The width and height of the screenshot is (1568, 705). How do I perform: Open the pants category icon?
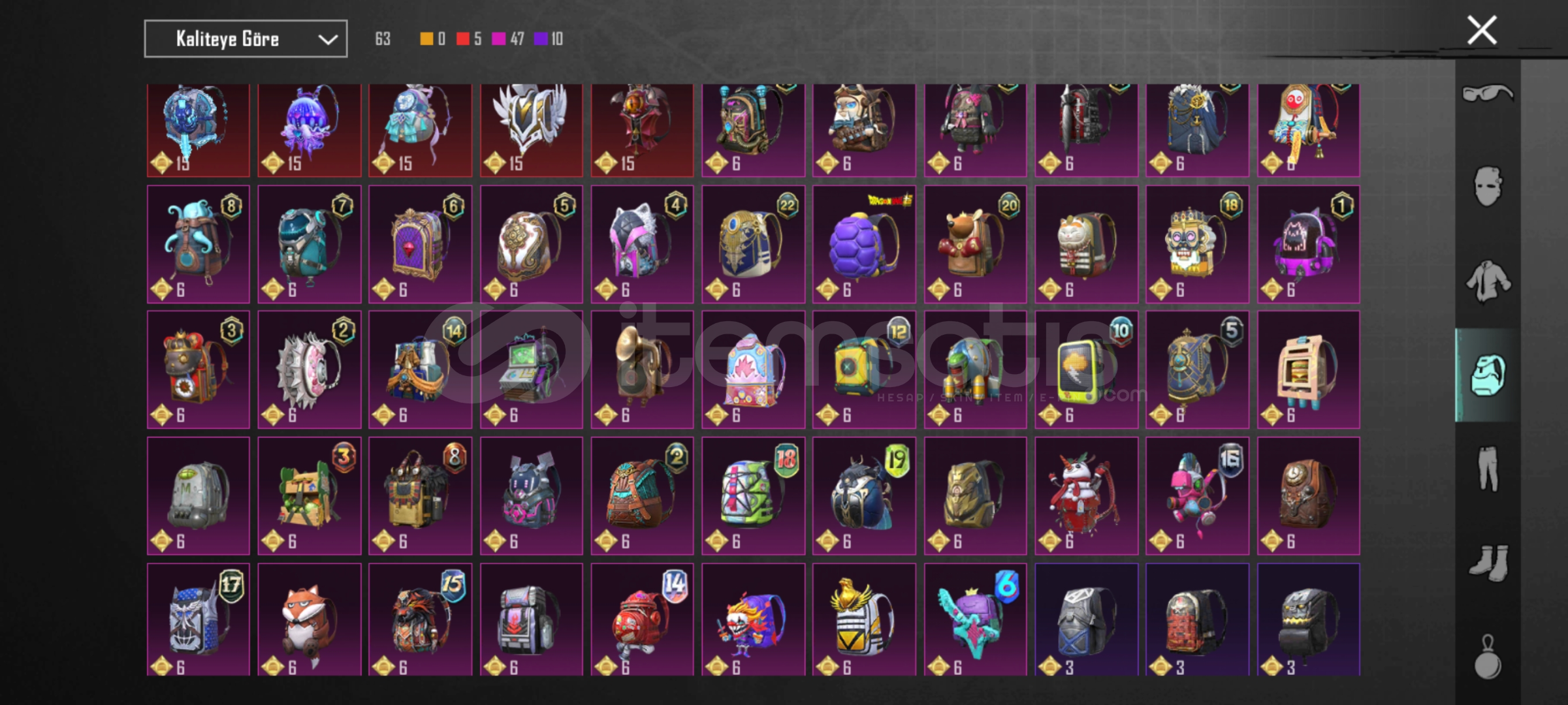(x=1488, y=469)
